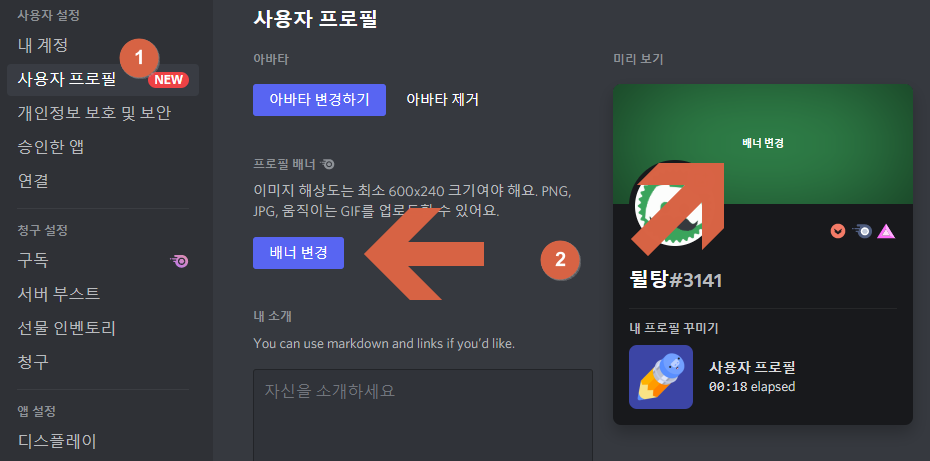This screenshot has height=461, width=930.
Task: Click the pencil activity icon in preview
Action: coord(661,377)
